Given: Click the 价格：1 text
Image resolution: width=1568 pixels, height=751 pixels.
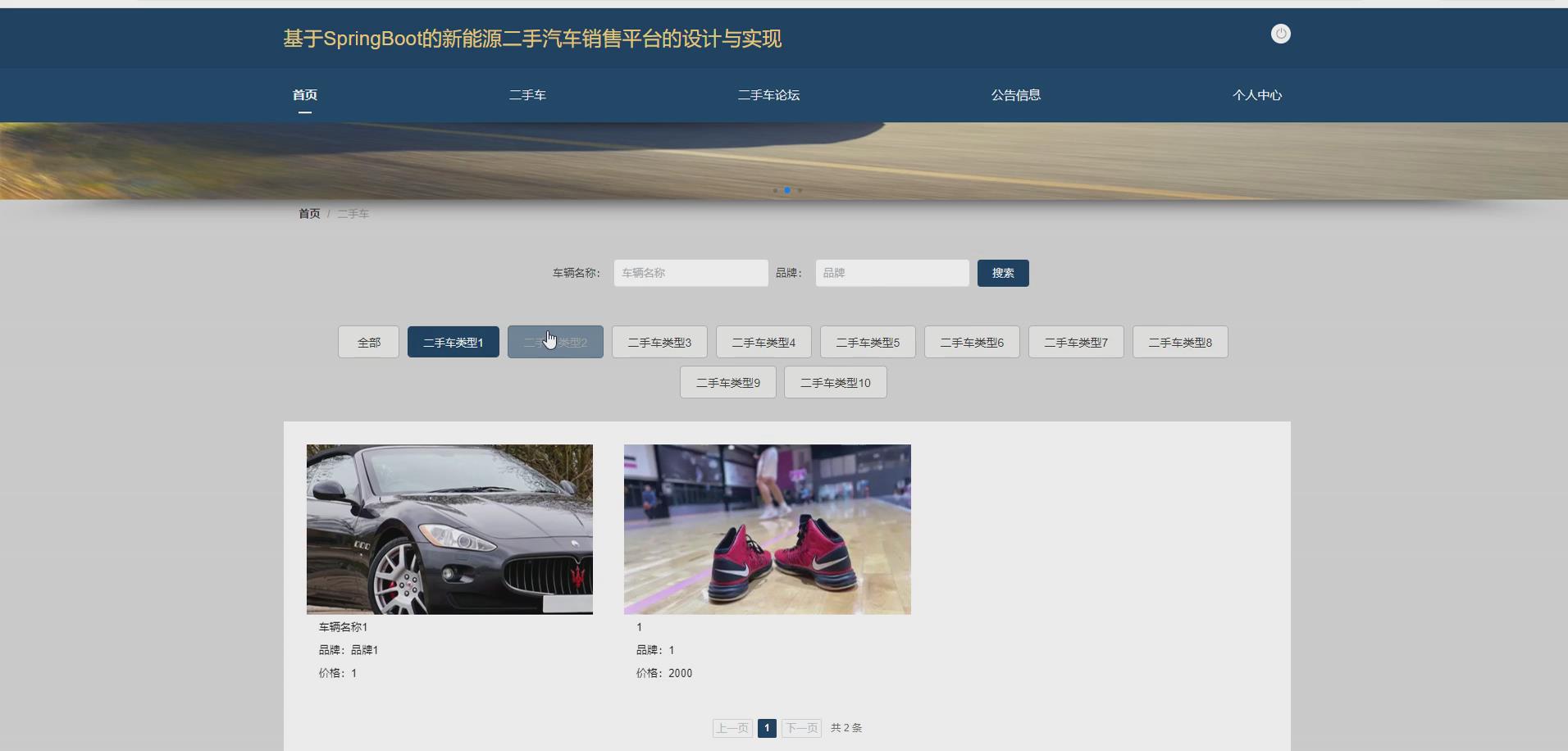Looking at the screenshot, I should tap(338, 673).
